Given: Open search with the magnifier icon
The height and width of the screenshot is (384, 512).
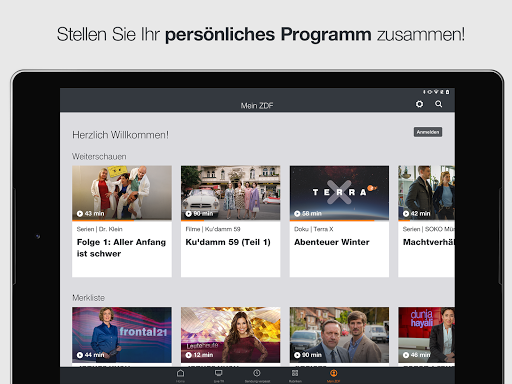Looking at the screenshot, I should [439, 104].
